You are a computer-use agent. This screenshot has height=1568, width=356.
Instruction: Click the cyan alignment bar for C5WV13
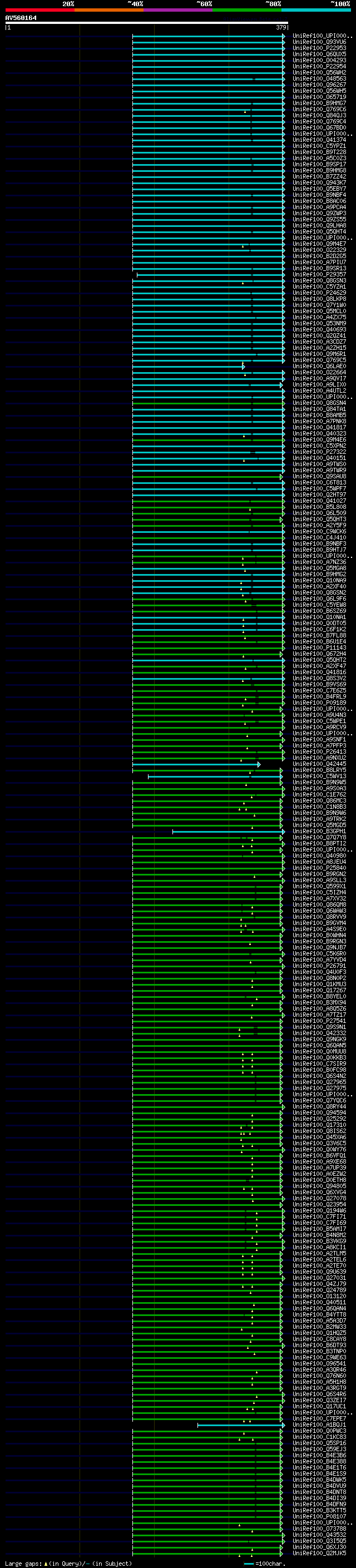(x=215, y=776)
